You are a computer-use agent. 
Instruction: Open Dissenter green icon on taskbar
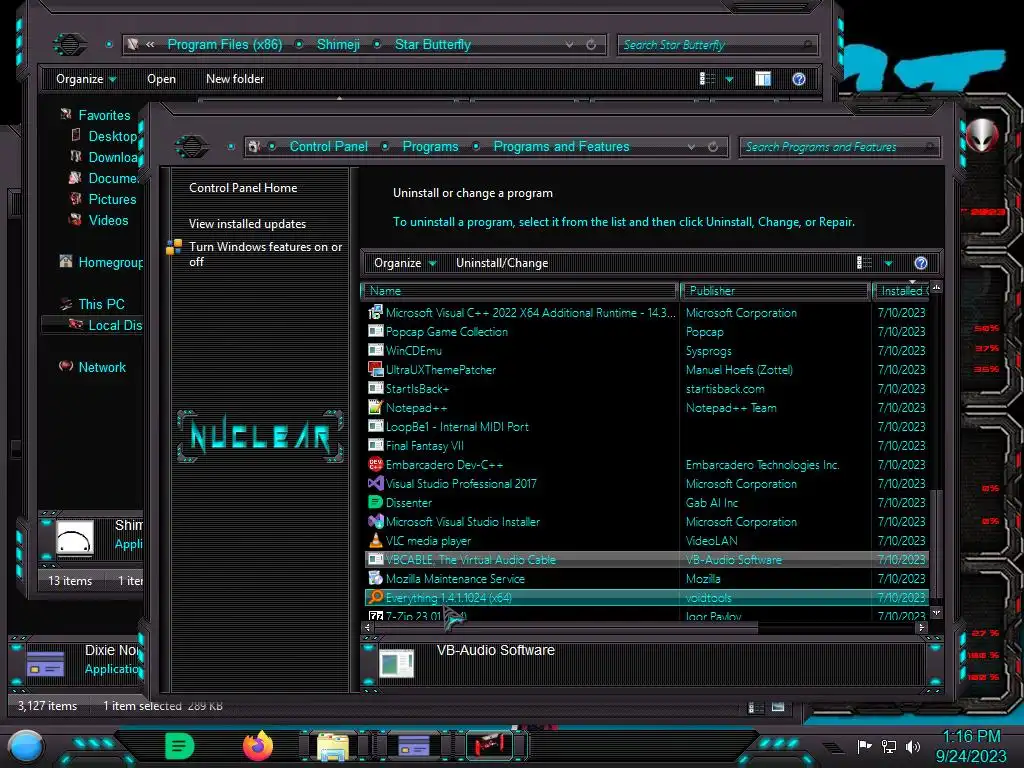point(180,745)
